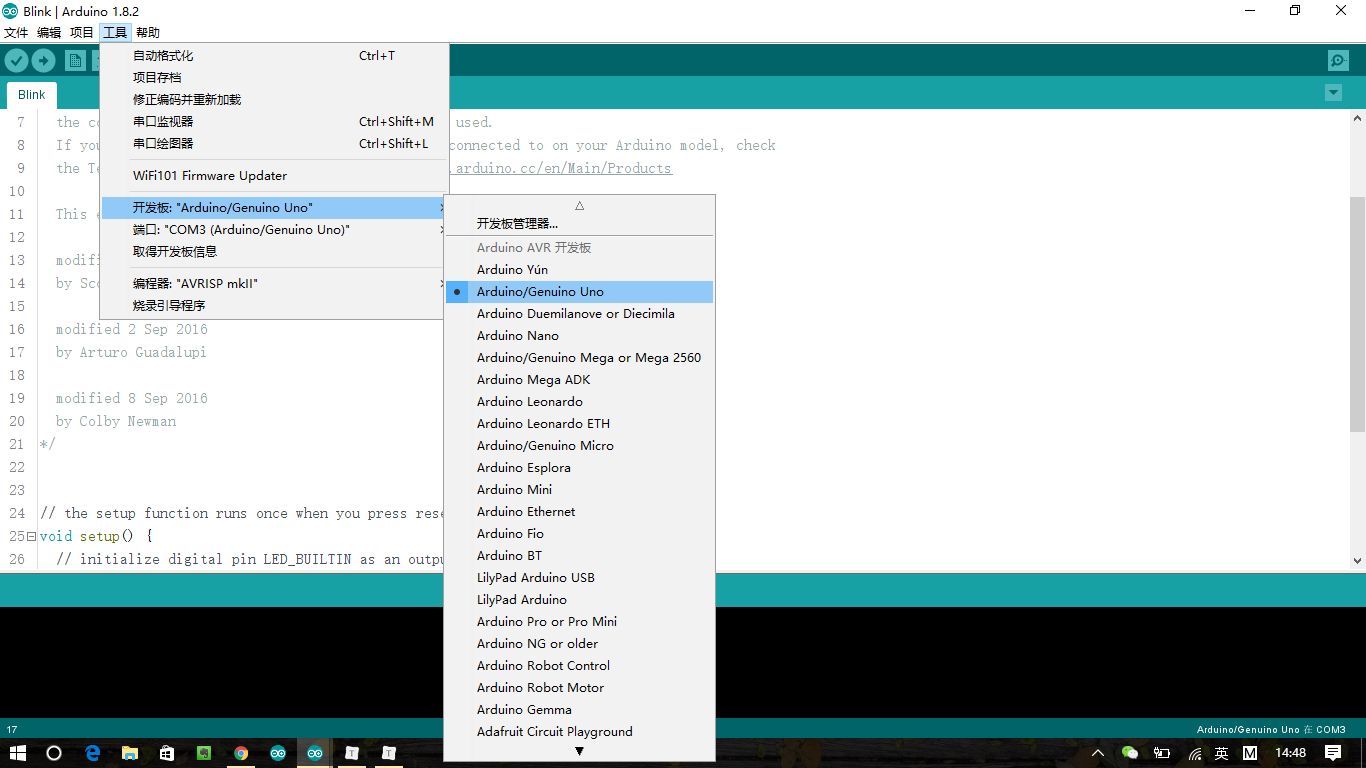The image size is (1366, 768).
Task: Expand the 开发板 board submenu
Action: (x=274, y=208)
